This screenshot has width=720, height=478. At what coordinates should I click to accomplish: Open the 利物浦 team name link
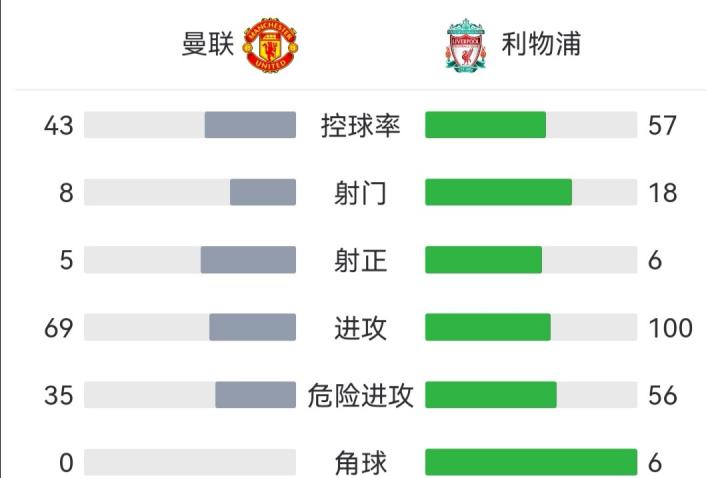point(541,45)
